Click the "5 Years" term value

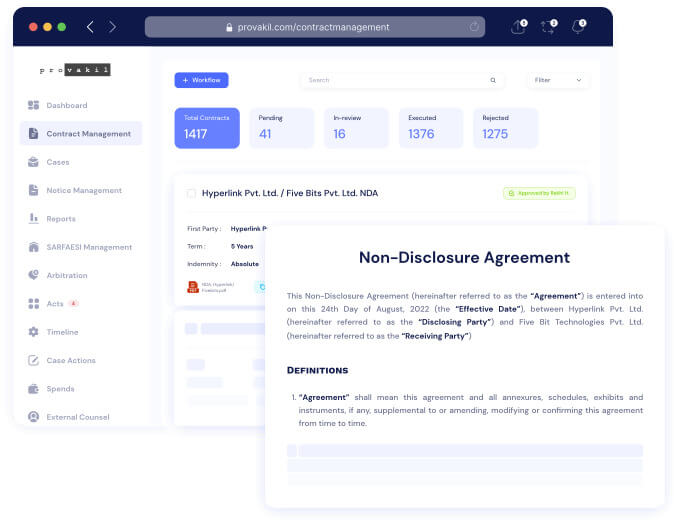click(x=242, y=246)
